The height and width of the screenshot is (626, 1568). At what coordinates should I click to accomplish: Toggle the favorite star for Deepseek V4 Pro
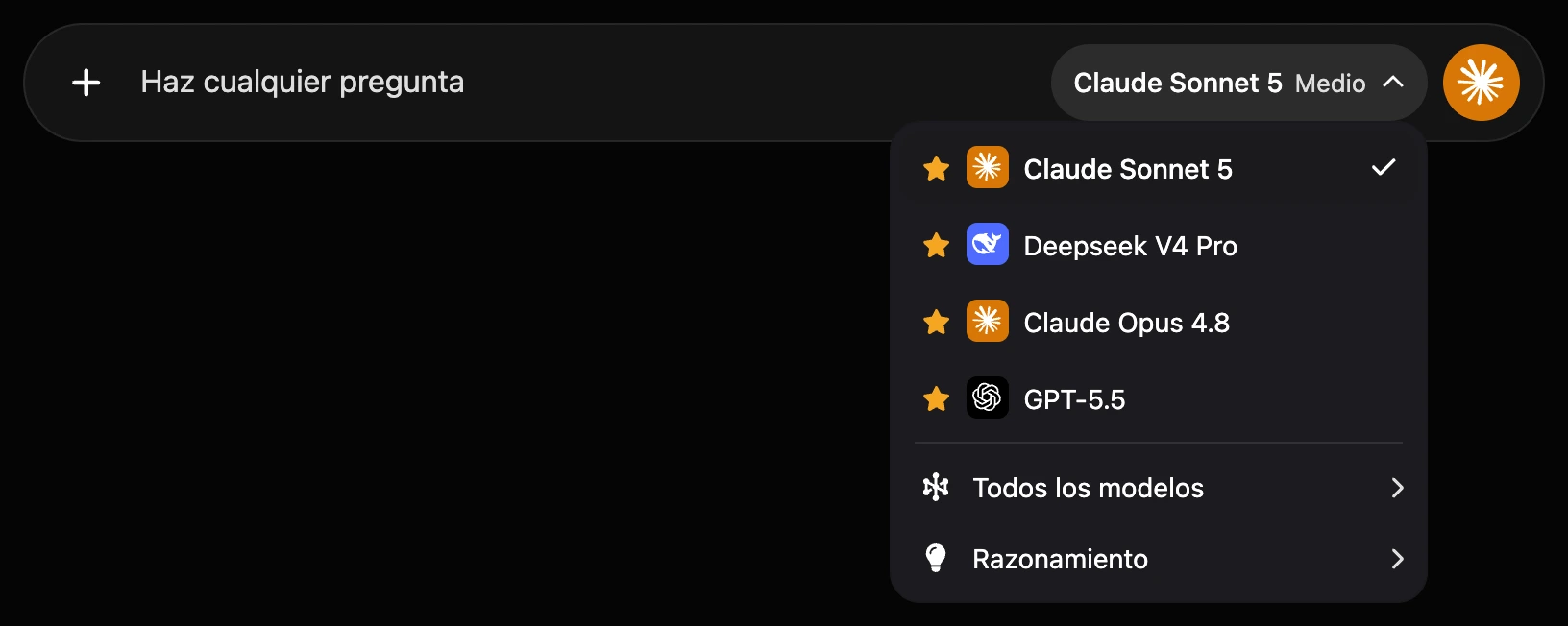936,246
